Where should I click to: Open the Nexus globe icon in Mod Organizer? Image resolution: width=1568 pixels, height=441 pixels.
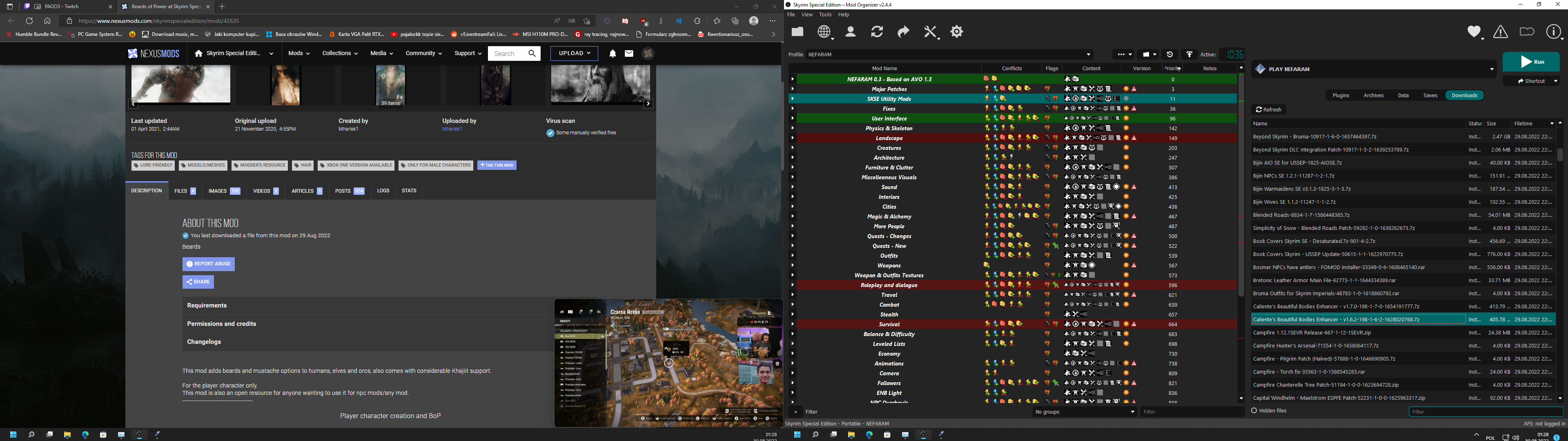[825, 32]
